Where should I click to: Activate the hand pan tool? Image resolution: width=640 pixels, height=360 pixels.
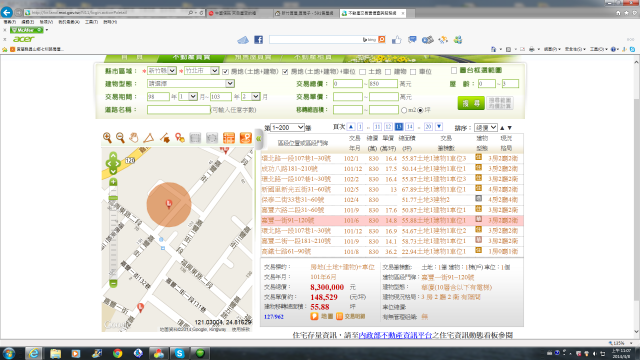tap(133, 138)
